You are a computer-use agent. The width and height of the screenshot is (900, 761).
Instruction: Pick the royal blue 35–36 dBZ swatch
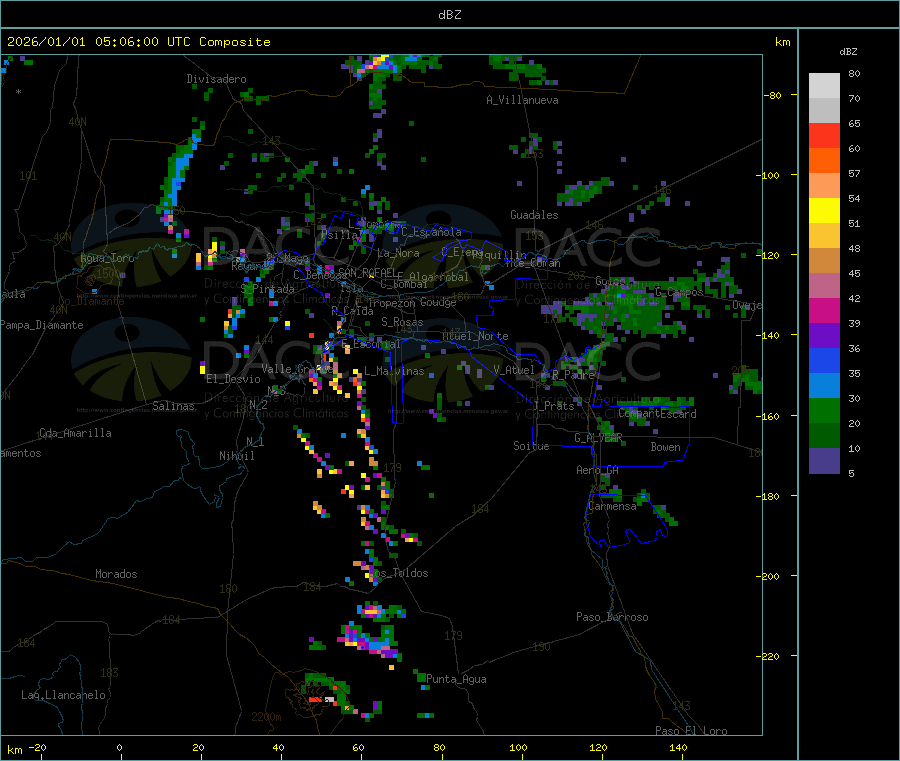pos(824,361)
